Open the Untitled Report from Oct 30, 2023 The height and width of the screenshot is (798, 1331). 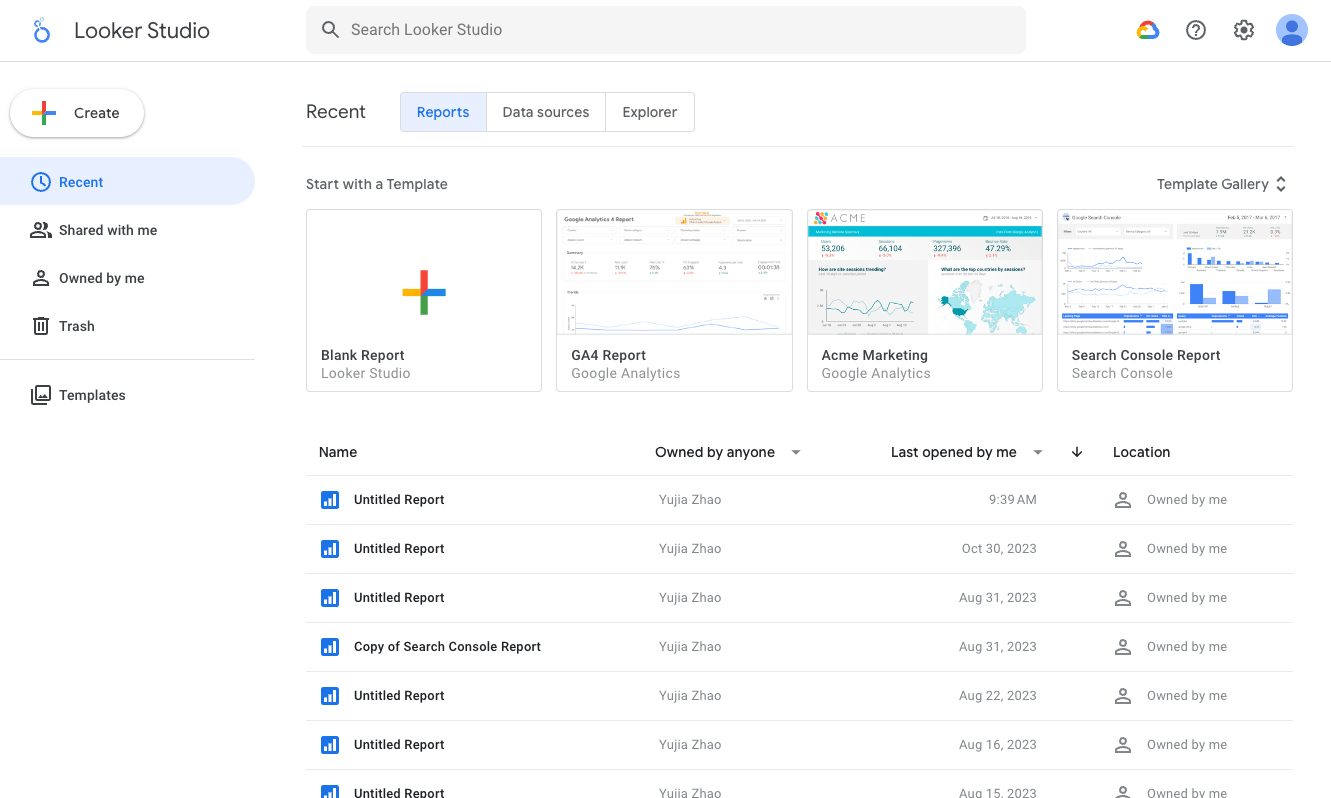399,549
